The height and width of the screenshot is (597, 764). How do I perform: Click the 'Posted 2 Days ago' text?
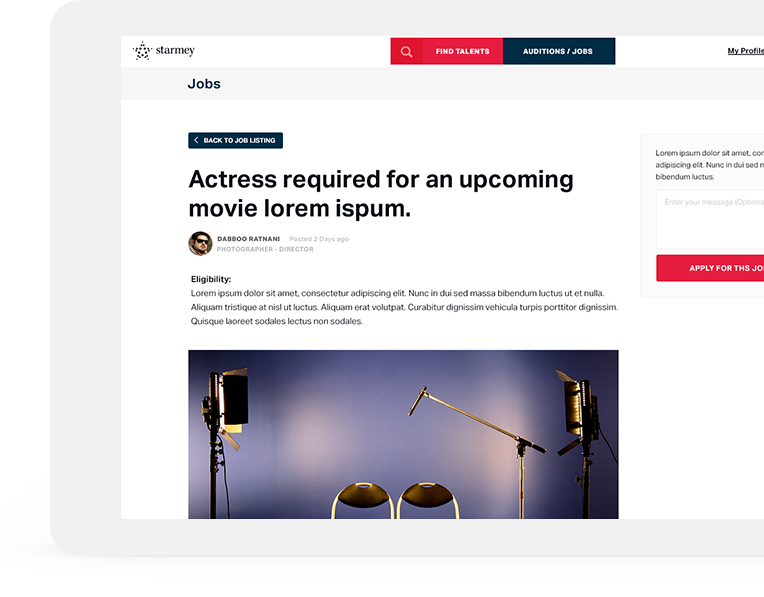click(x=319, y=239)
